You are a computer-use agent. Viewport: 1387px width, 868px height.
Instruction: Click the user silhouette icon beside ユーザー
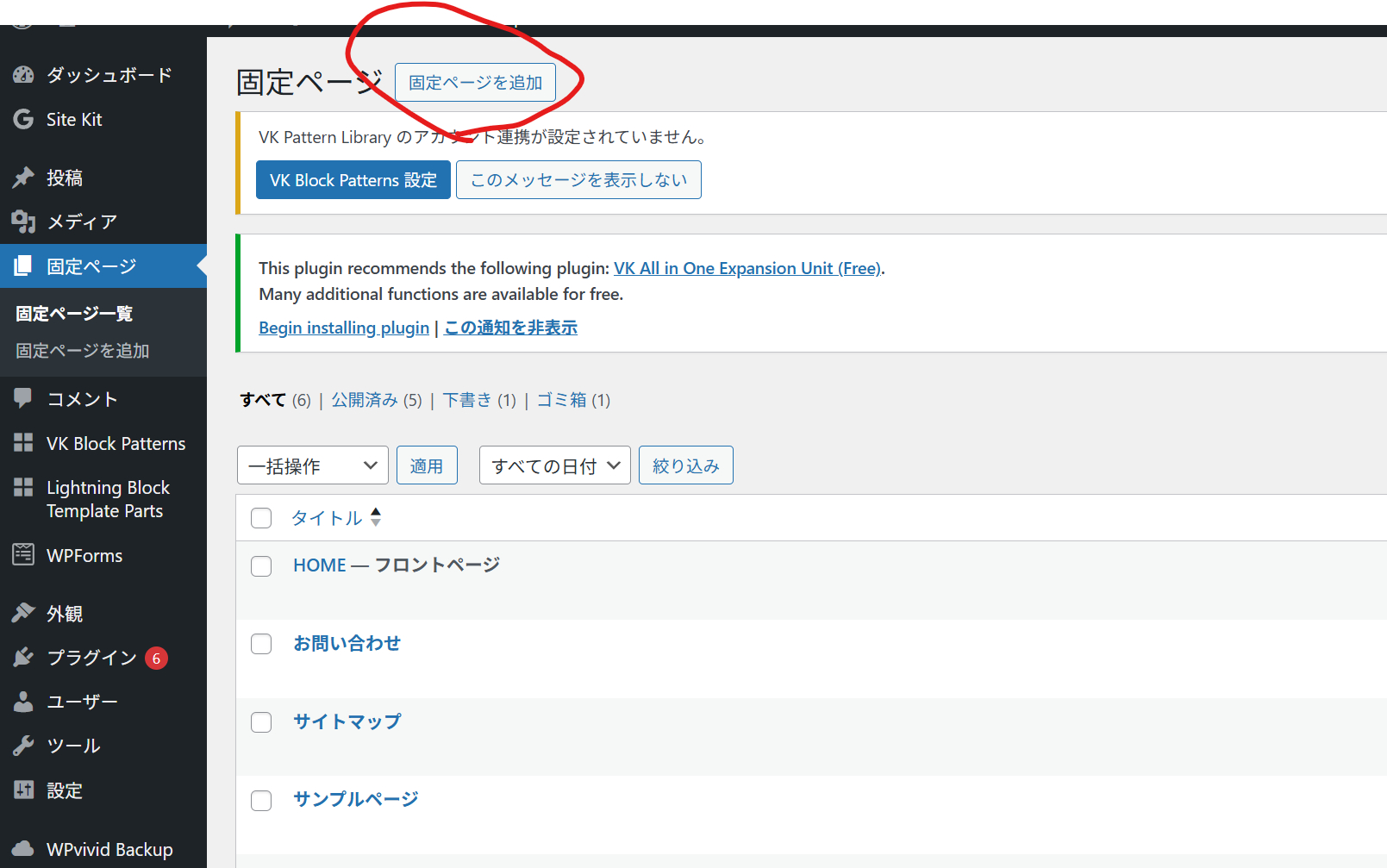click(23, 702)
